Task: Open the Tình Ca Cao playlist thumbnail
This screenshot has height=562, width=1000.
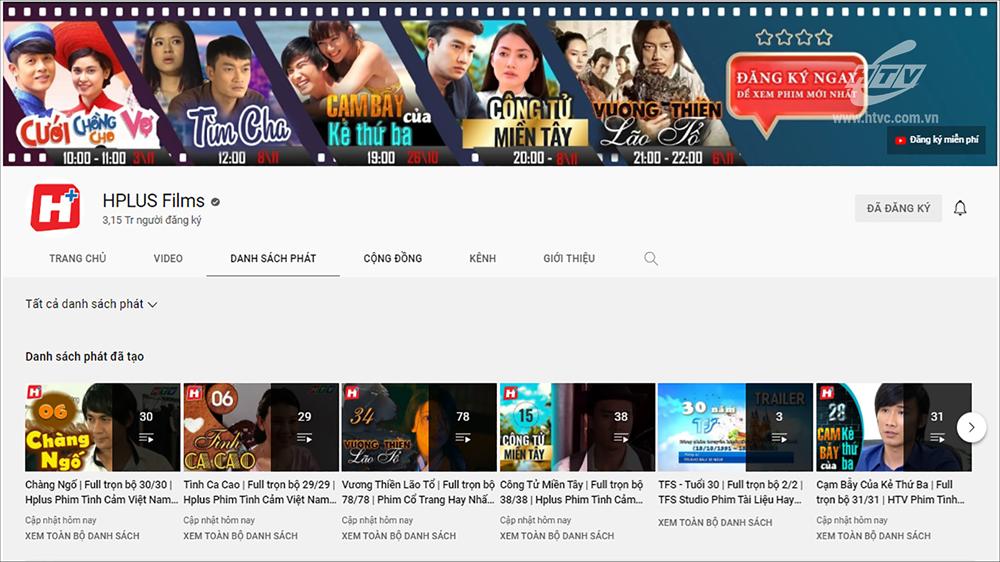Action: point(261,427)
